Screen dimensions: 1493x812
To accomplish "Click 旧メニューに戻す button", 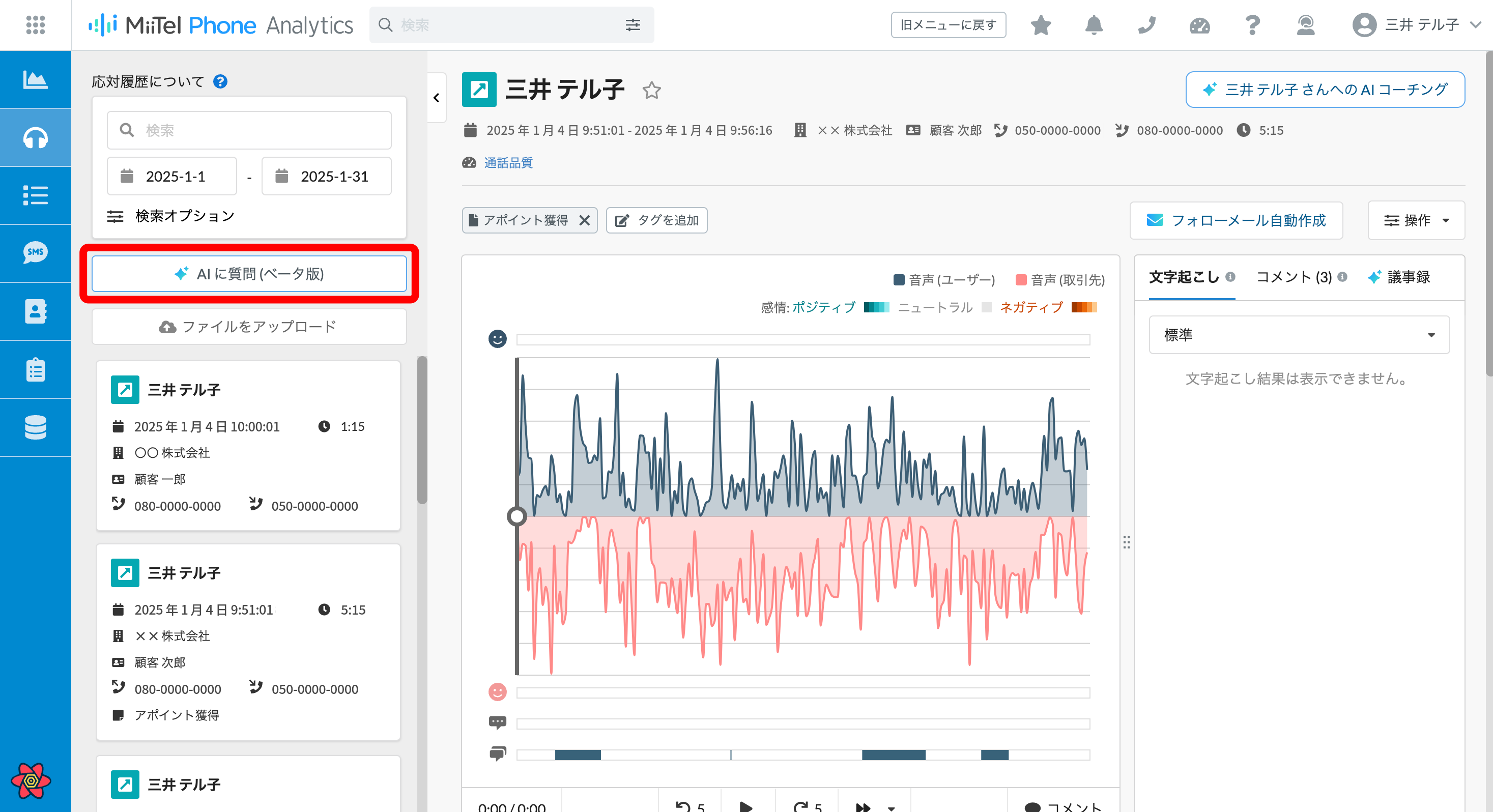I will [x=948, y=25].
